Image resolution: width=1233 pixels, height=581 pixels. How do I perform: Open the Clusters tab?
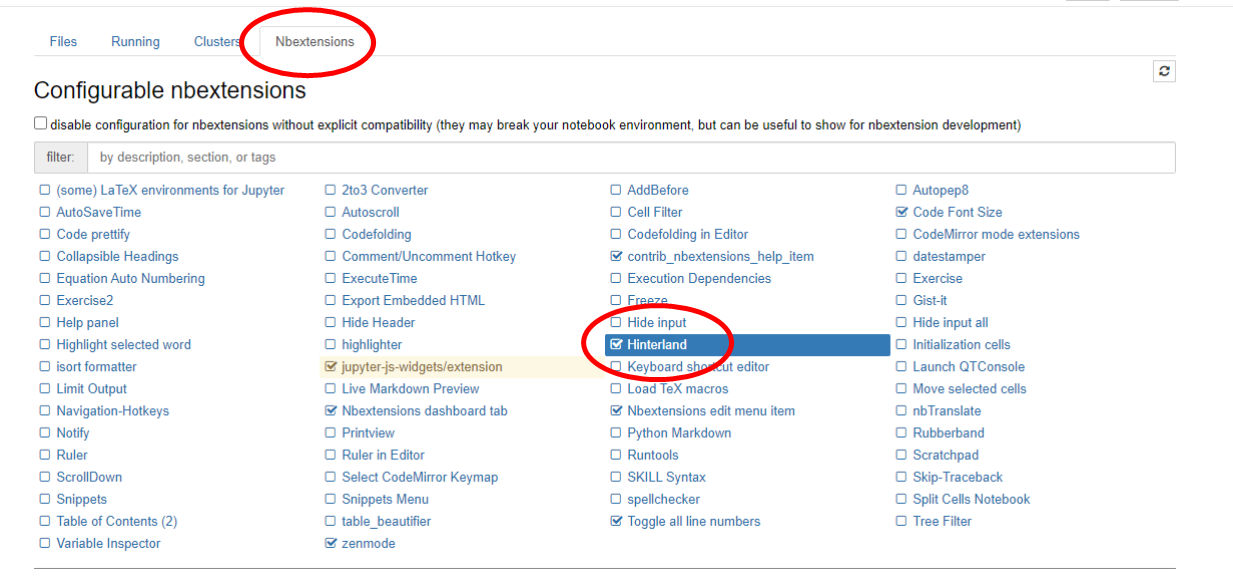point(217,42)
